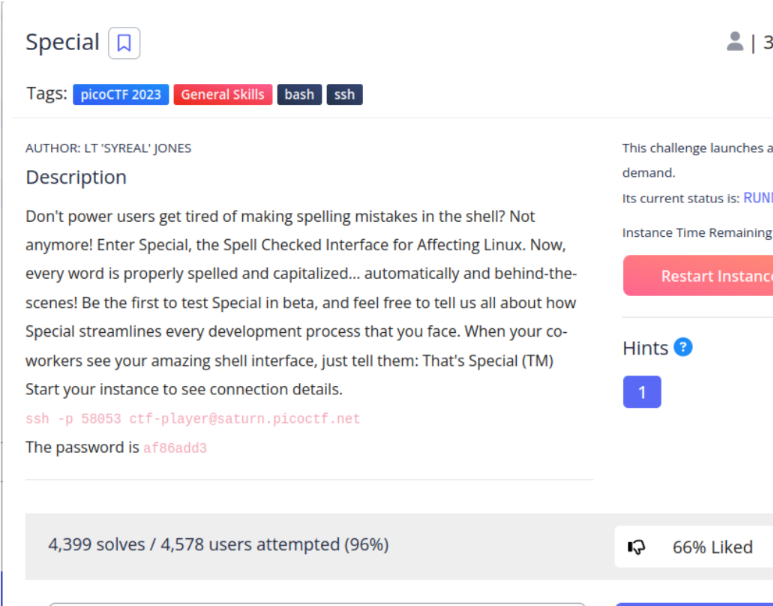Filter by the picoCTF 2023 tag

(x=120, y=95)
